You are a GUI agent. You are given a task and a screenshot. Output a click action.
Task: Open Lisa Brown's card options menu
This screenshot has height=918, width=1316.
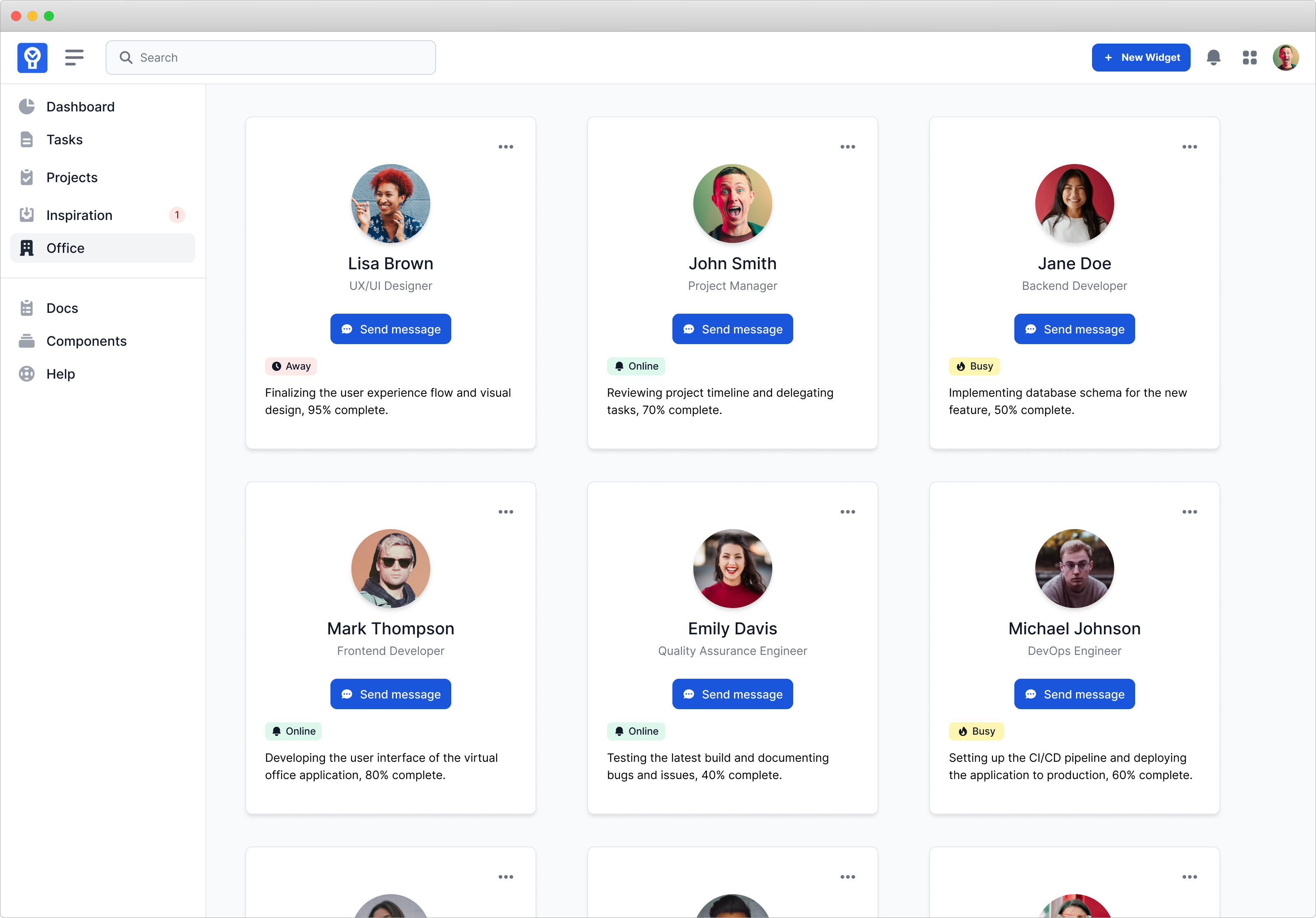pyautogui.click(x=506, y=147)
